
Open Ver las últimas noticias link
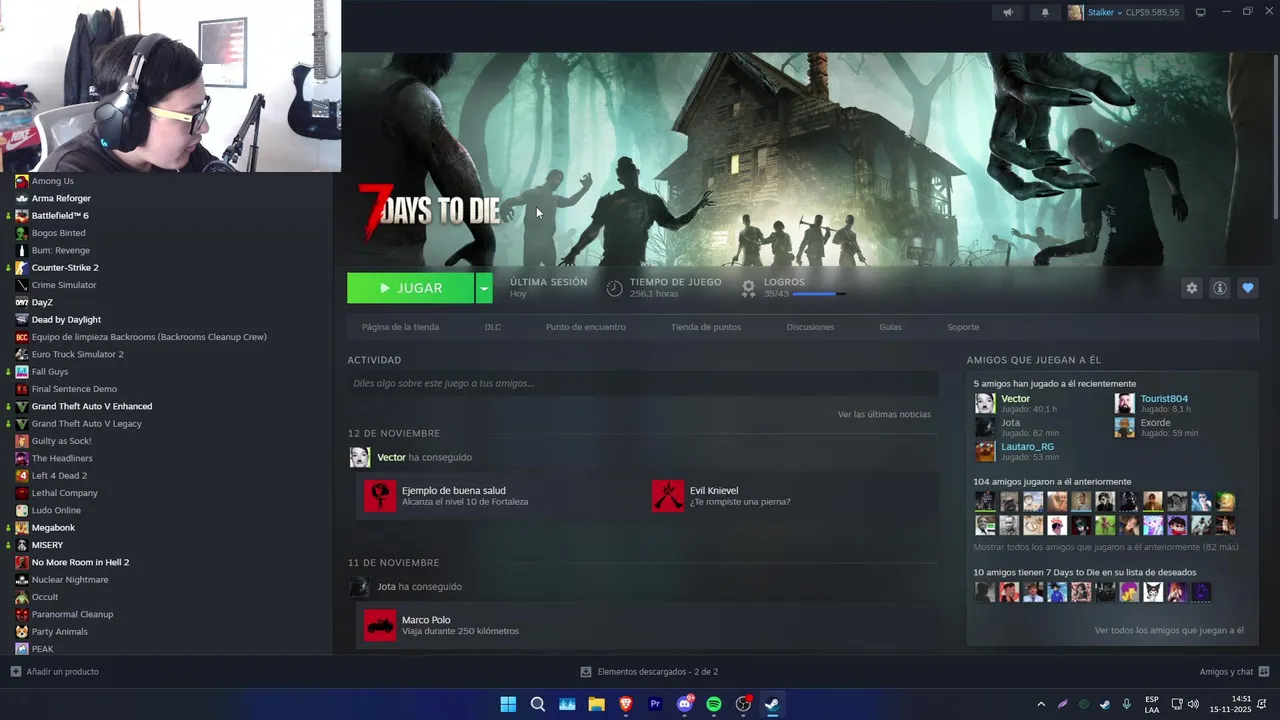884,414
